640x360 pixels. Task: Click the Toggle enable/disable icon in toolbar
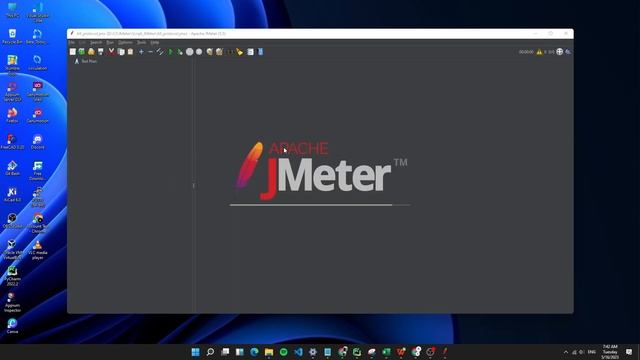click(160, 52)
